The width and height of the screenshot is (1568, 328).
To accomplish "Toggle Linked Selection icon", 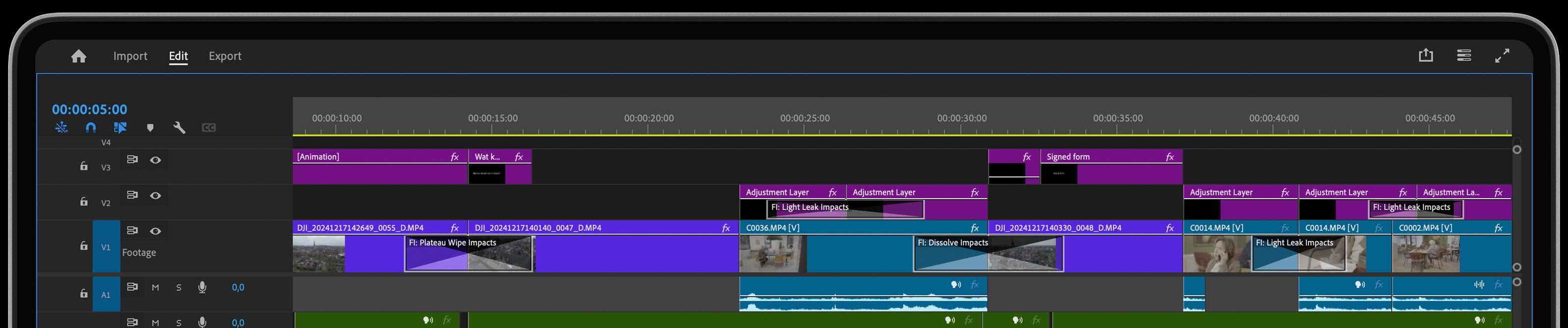I will coord(120,128).
